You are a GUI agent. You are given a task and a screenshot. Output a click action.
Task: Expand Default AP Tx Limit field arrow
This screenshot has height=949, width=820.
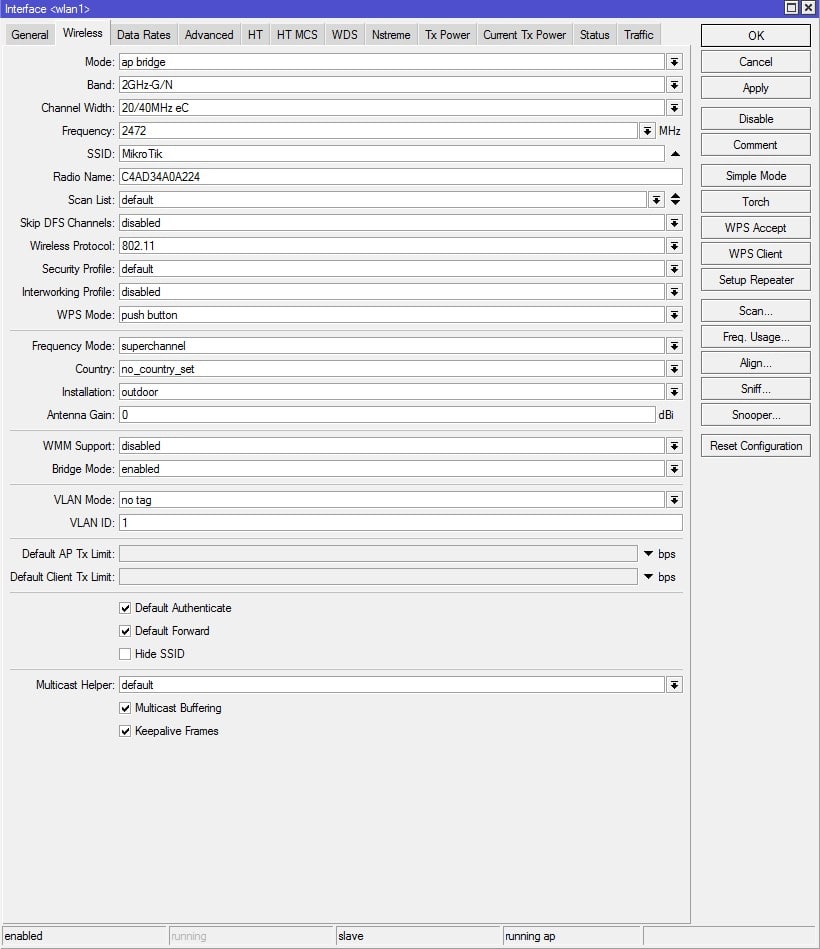pos(648,554)
